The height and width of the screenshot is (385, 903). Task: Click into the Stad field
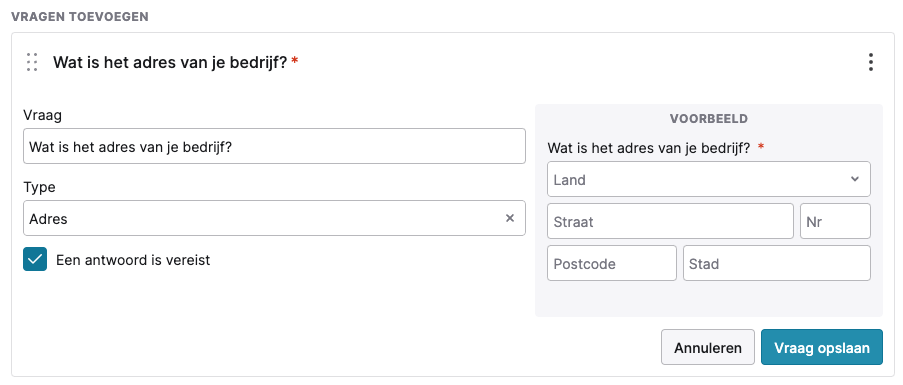coord(777,264)
